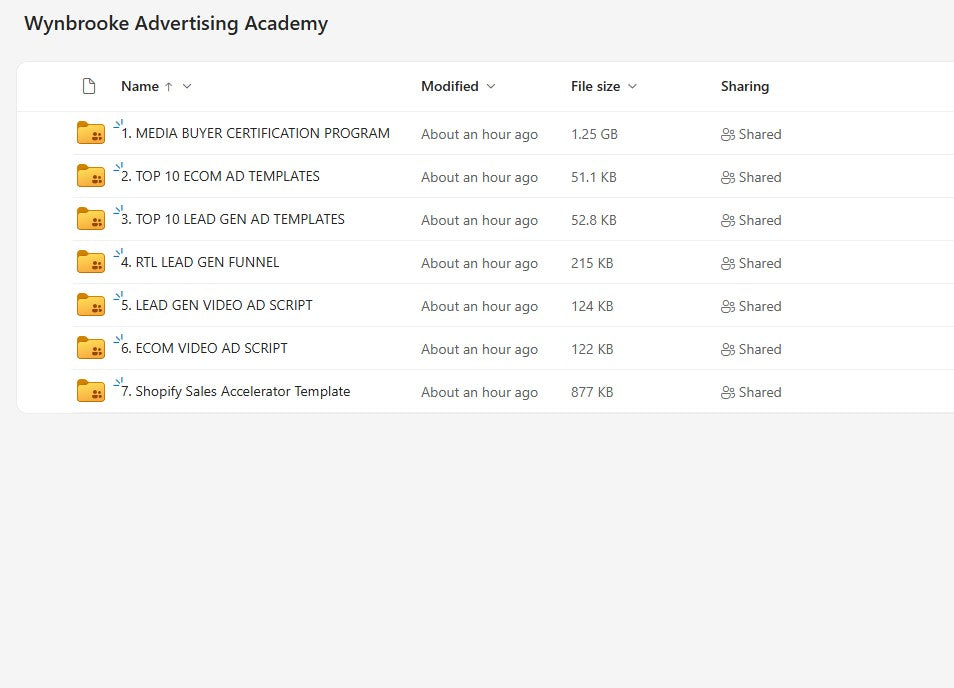The height and width of the screenshot is (688, 954).
Task: Open the File size column dropdown
Action: click(x=631, y=86)
